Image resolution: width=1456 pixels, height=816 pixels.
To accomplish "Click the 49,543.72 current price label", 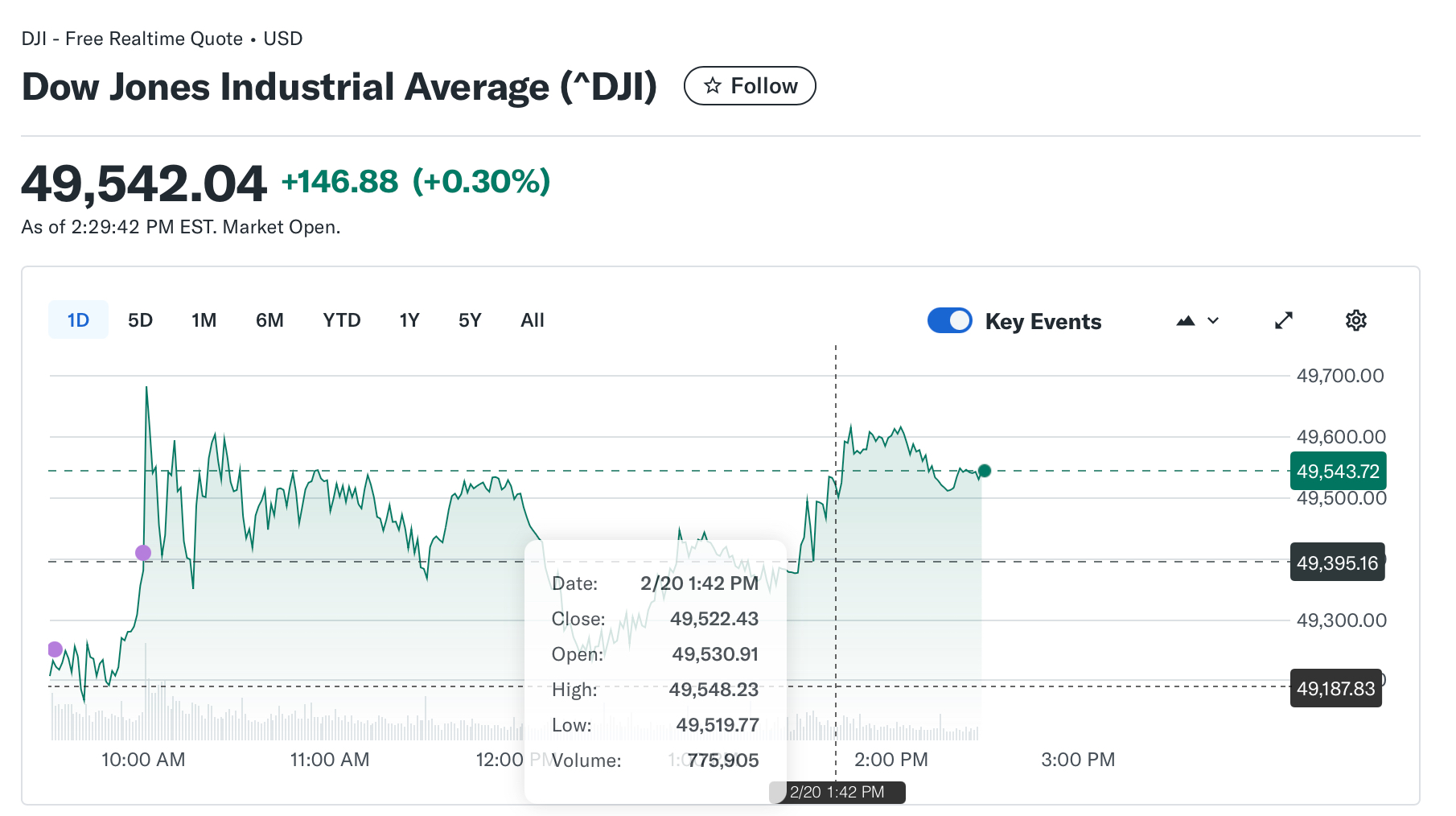I will [x=1338, y=472].
